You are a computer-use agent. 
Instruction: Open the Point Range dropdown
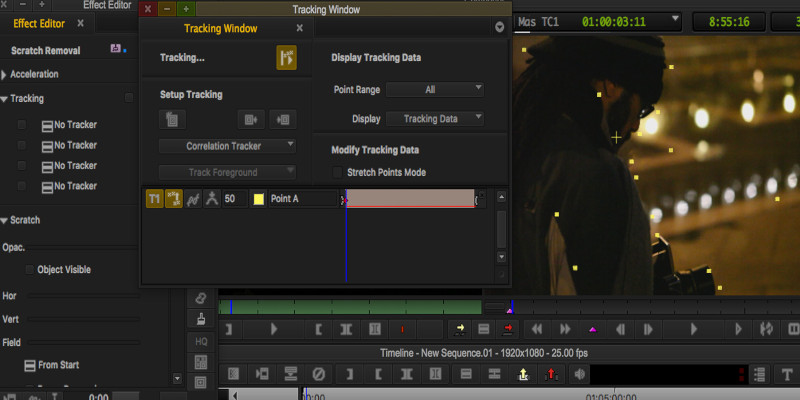435,89
